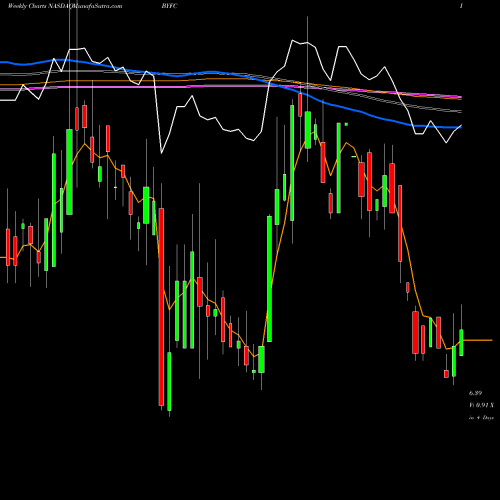Screen dimensions: 500x500
Task: Click the 'in 4 Days' label
Action: [x=481, y=418]
